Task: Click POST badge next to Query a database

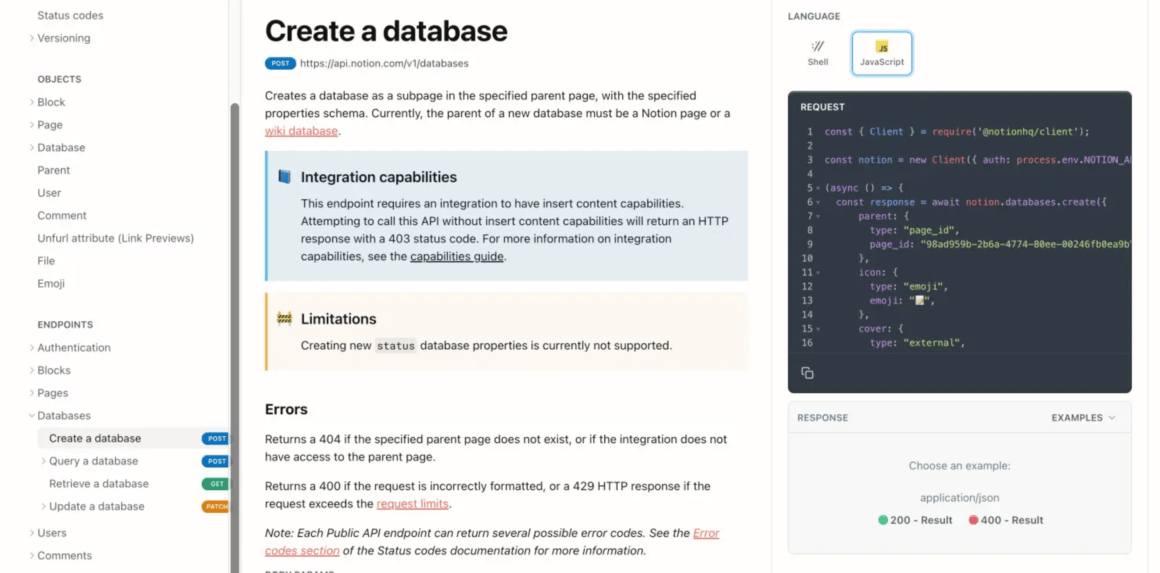Action: pos(215,461)
